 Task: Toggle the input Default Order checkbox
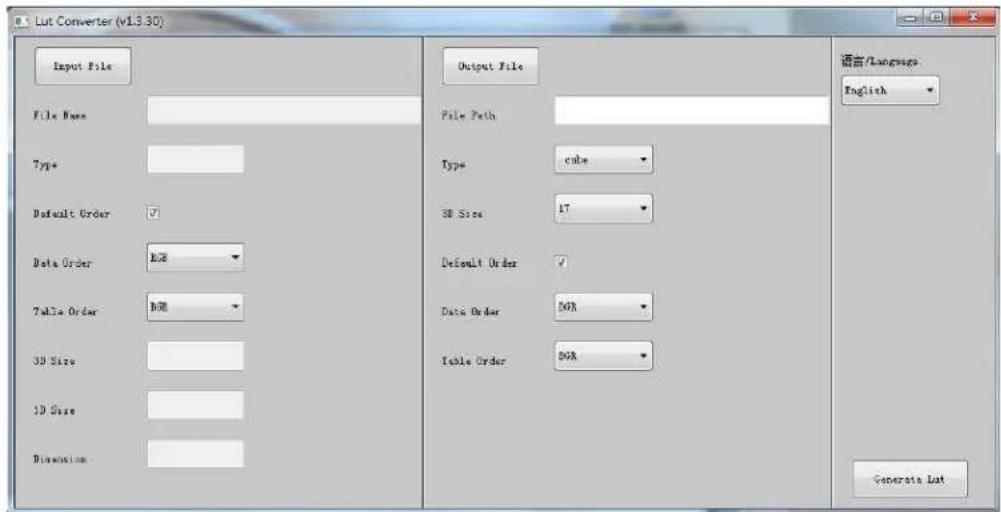(x=153, y=214)
